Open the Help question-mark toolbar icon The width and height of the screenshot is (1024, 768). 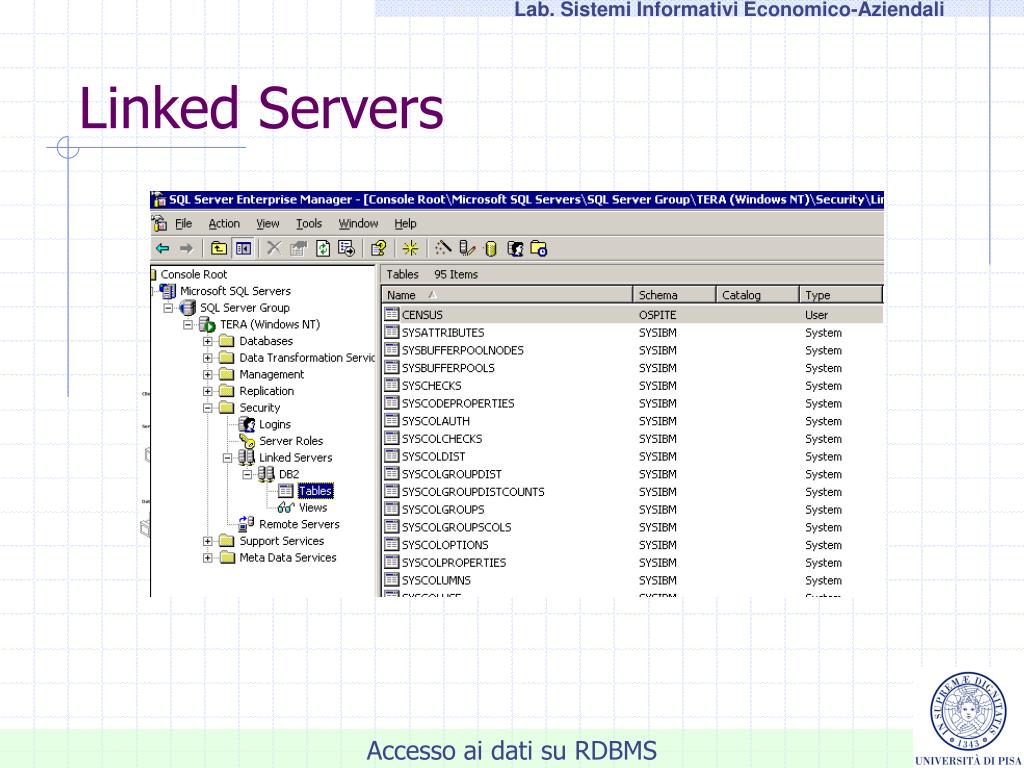(378, 249)
